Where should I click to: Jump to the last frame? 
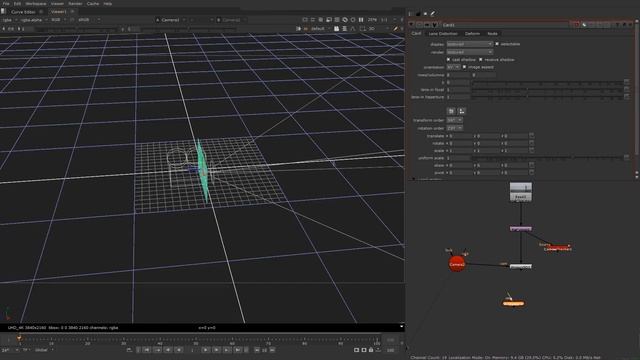click(x=238, y=350)
